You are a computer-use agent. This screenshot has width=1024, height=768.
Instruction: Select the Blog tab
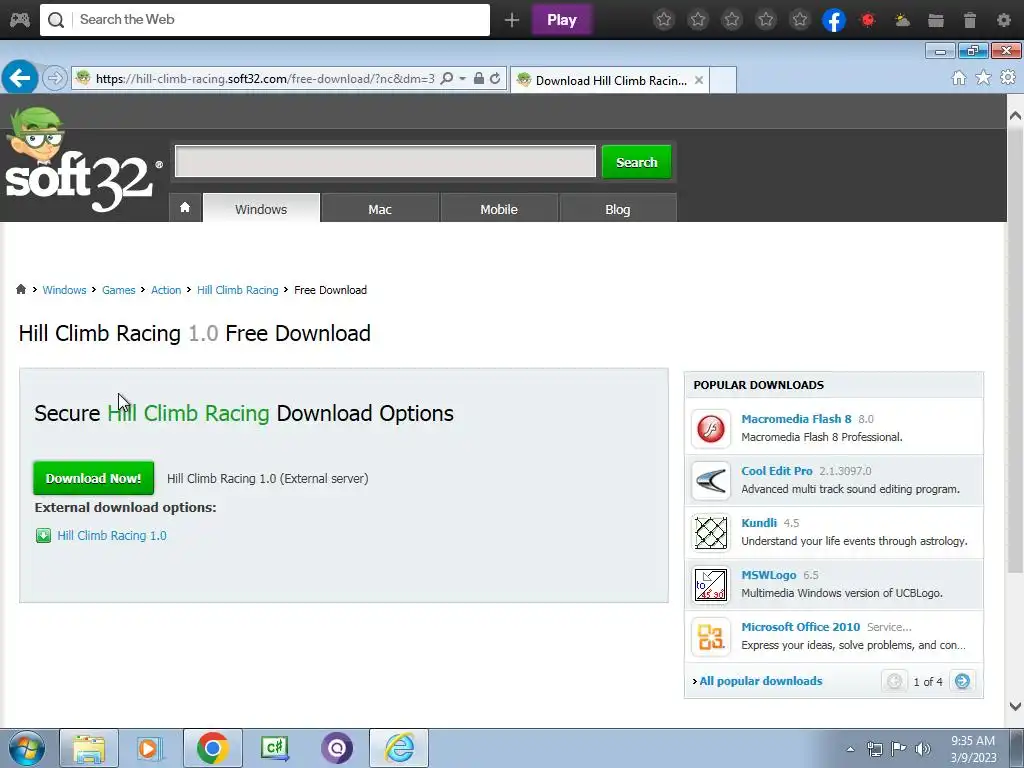click(x=618, y=208)
